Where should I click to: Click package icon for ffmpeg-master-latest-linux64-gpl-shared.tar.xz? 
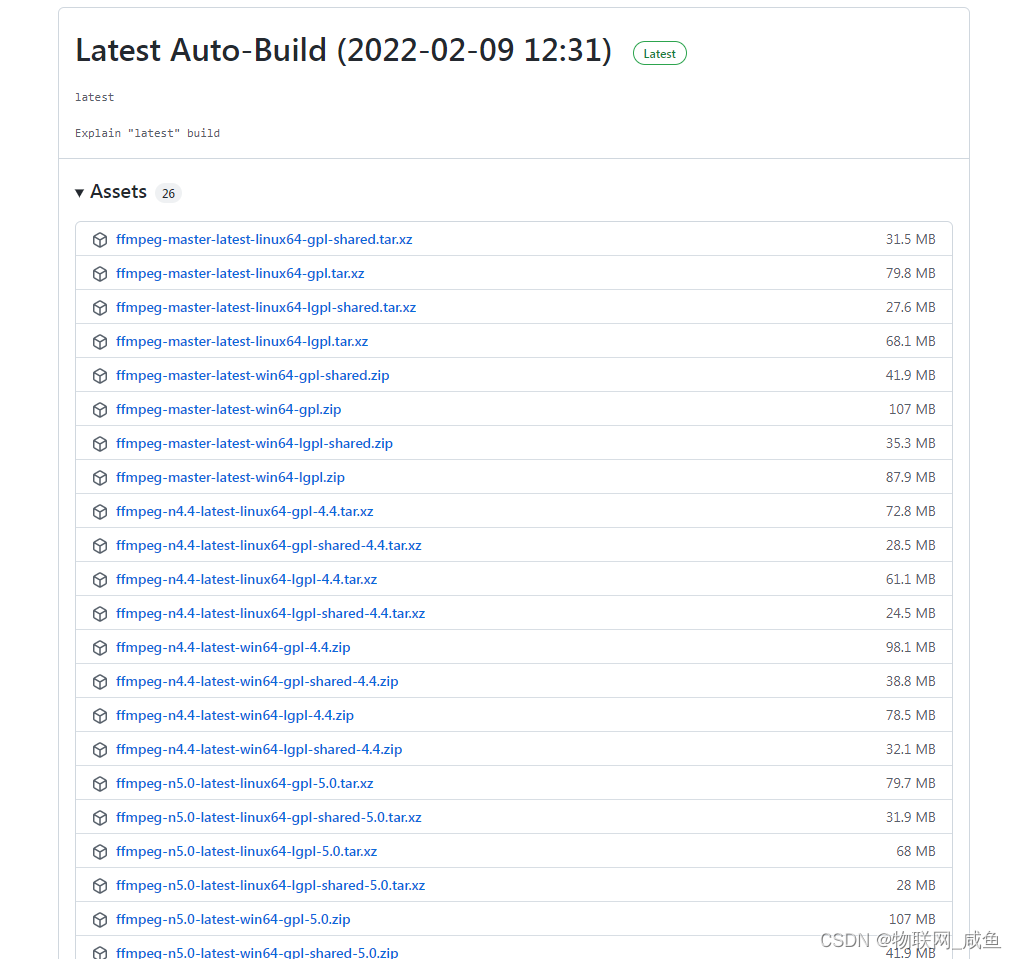100,240
